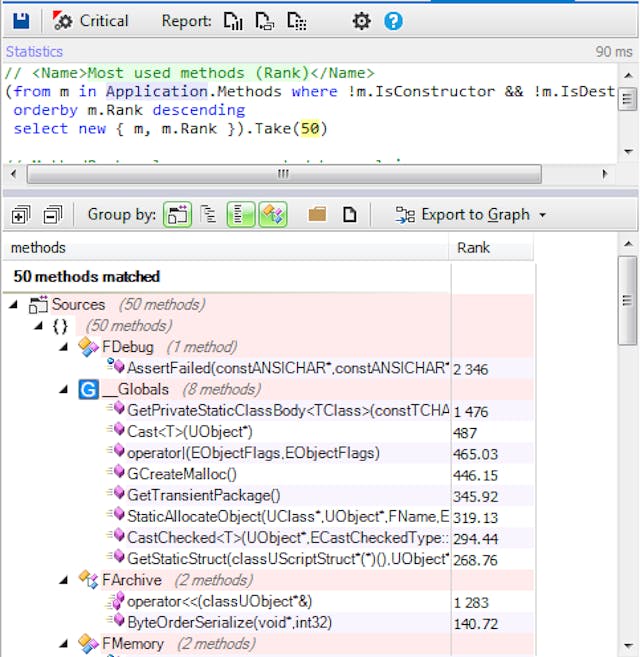Click the third Report icon
Image resolution: width=640 pixels, height=657 pixels.
(297, 21)
